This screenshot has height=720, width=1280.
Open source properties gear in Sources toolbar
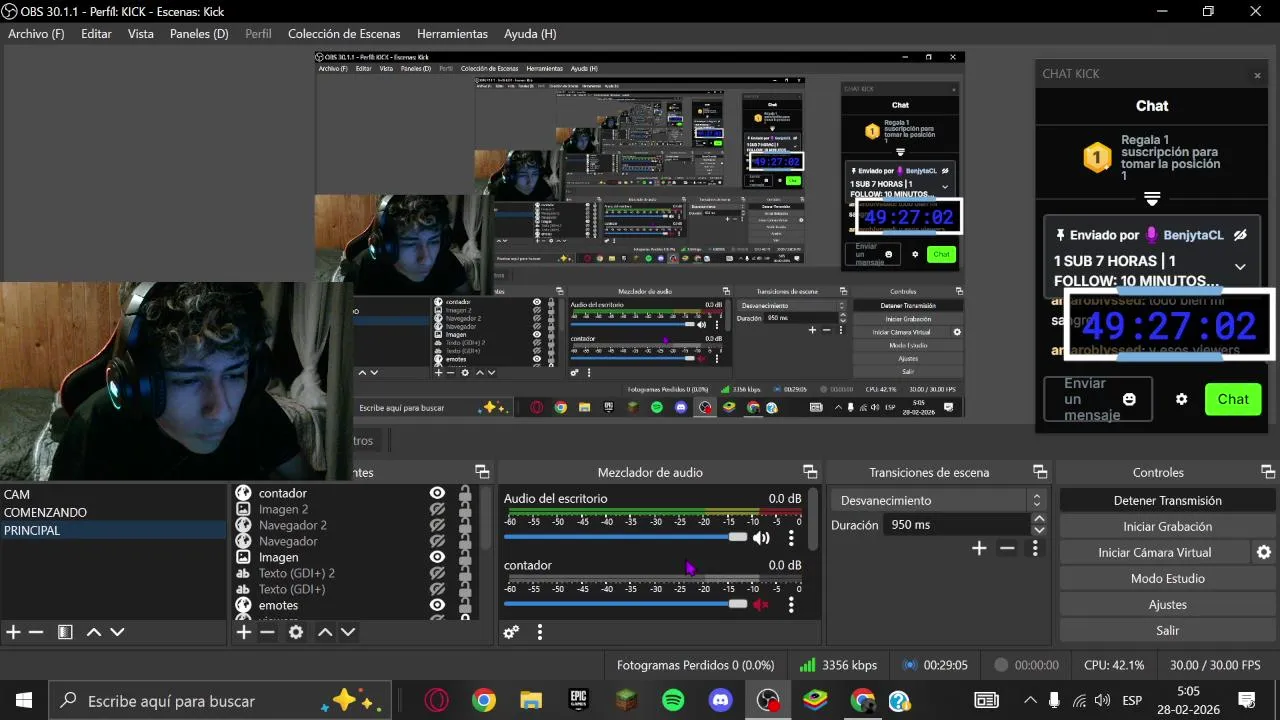(296, 632)
